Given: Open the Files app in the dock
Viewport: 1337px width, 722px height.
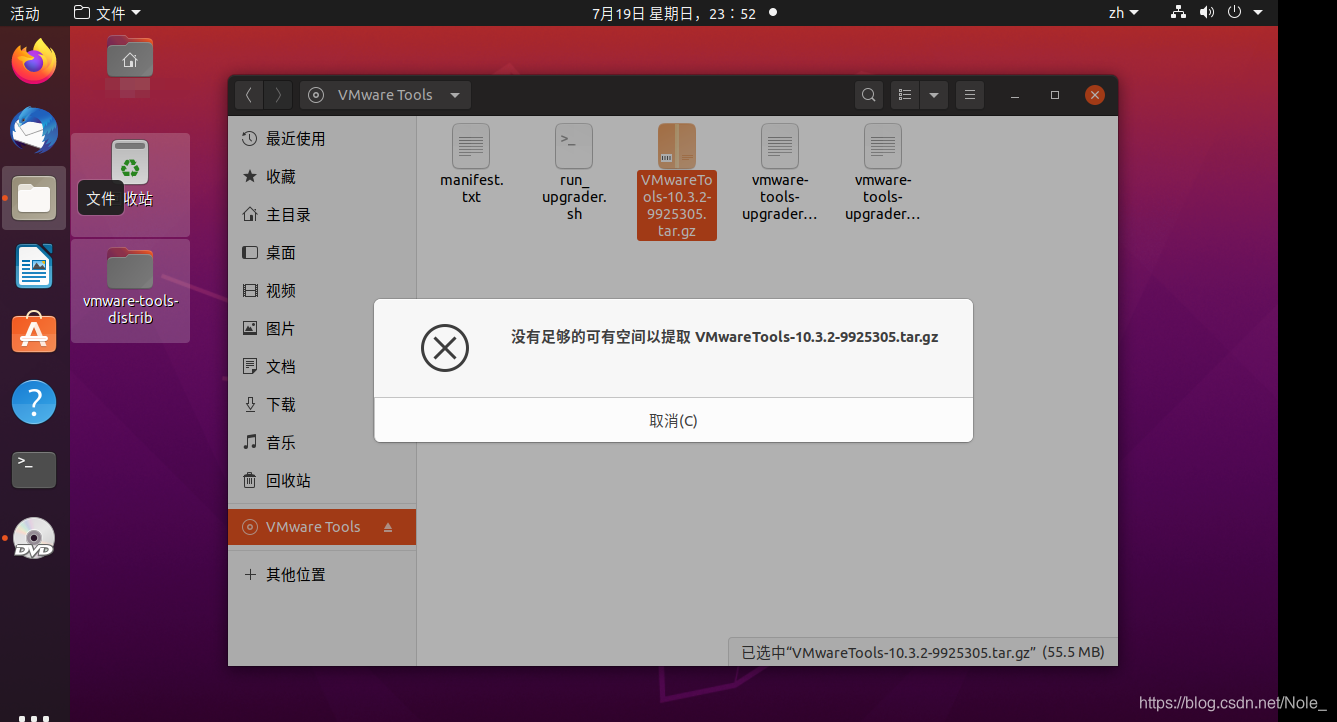Looking at the screenshot, I should 34,198.
